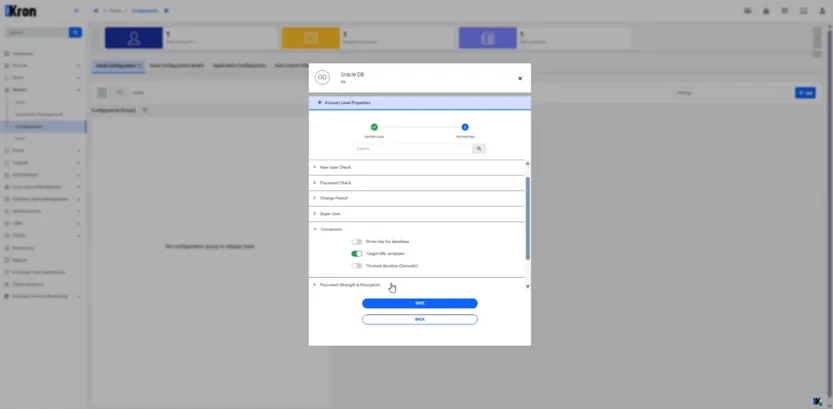Screen dimensions: 833x409
Task: Click the OD avatar circle
Action: point(322,78)
